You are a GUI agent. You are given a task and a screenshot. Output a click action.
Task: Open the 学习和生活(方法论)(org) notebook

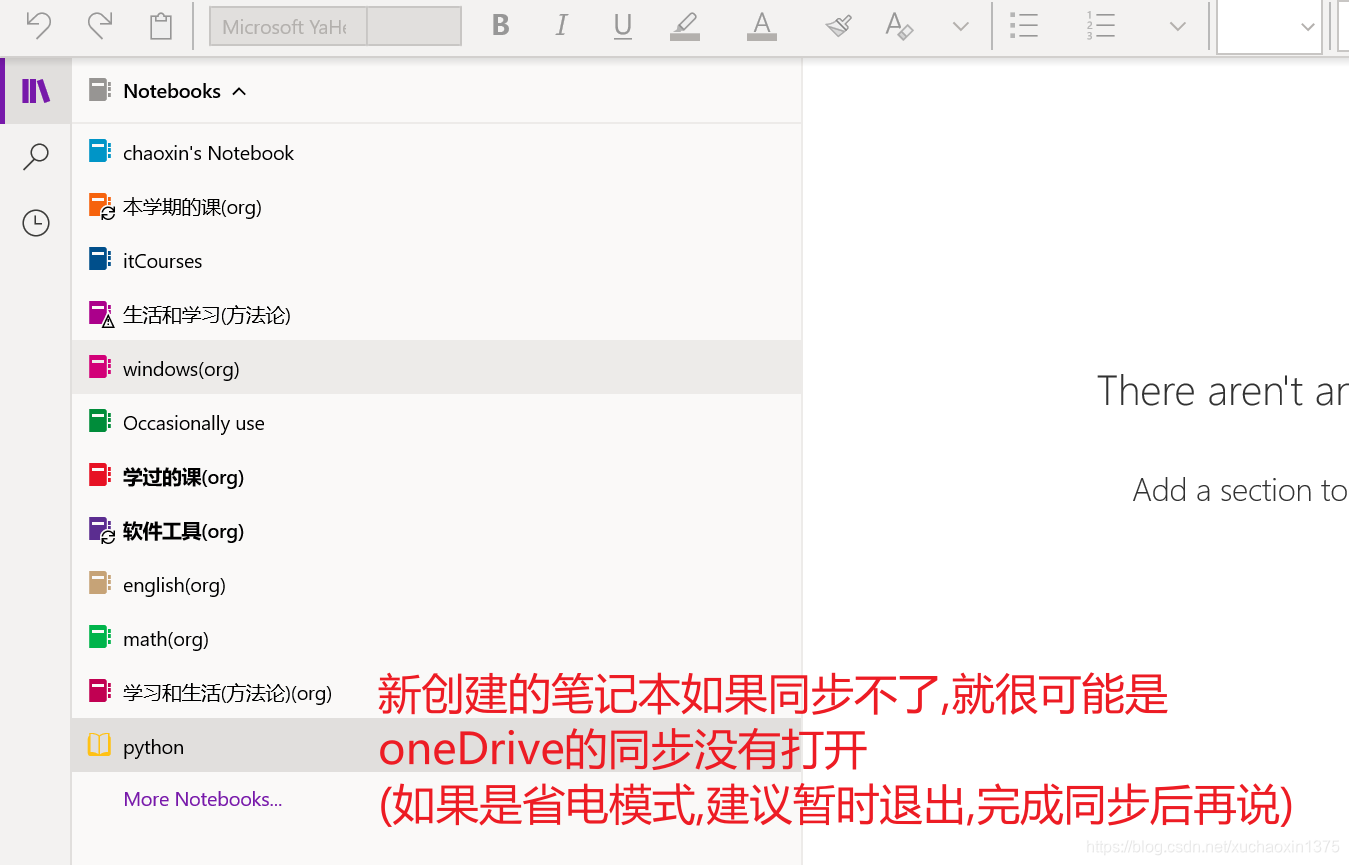pos(437,693)
